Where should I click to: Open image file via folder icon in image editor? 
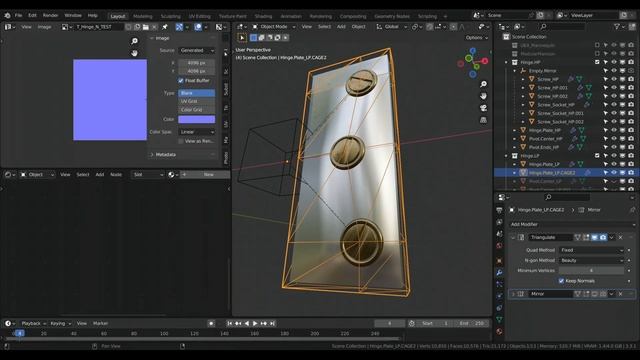[x=146, y=27]
